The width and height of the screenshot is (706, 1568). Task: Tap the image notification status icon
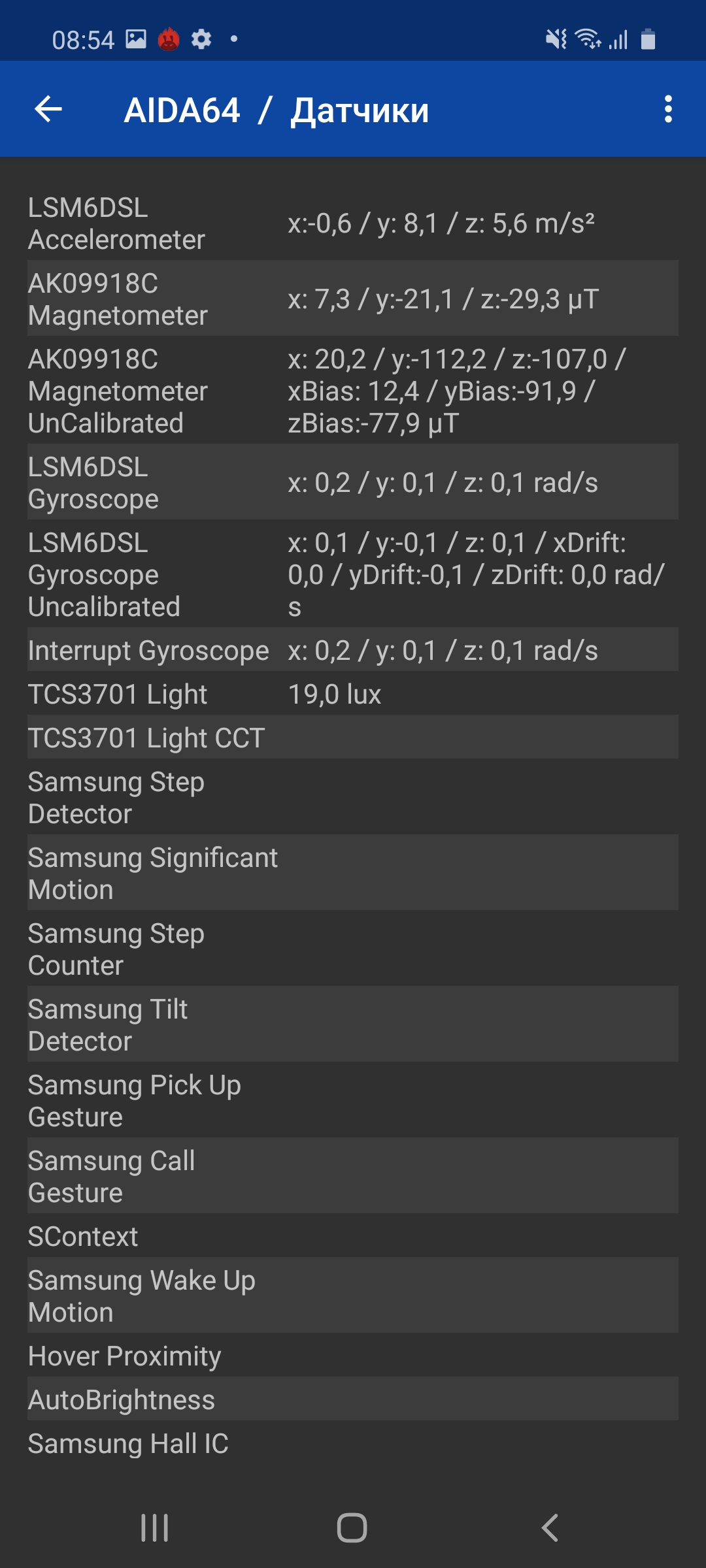click(136, 39)
